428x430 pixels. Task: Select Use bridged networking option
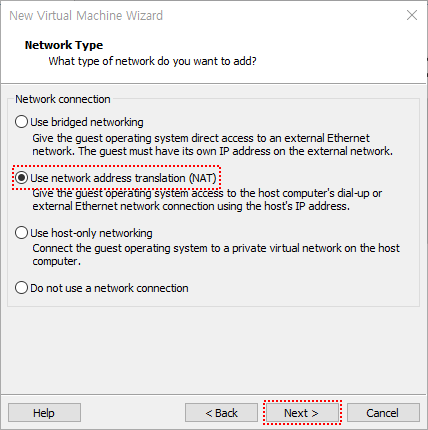(79, 122)
